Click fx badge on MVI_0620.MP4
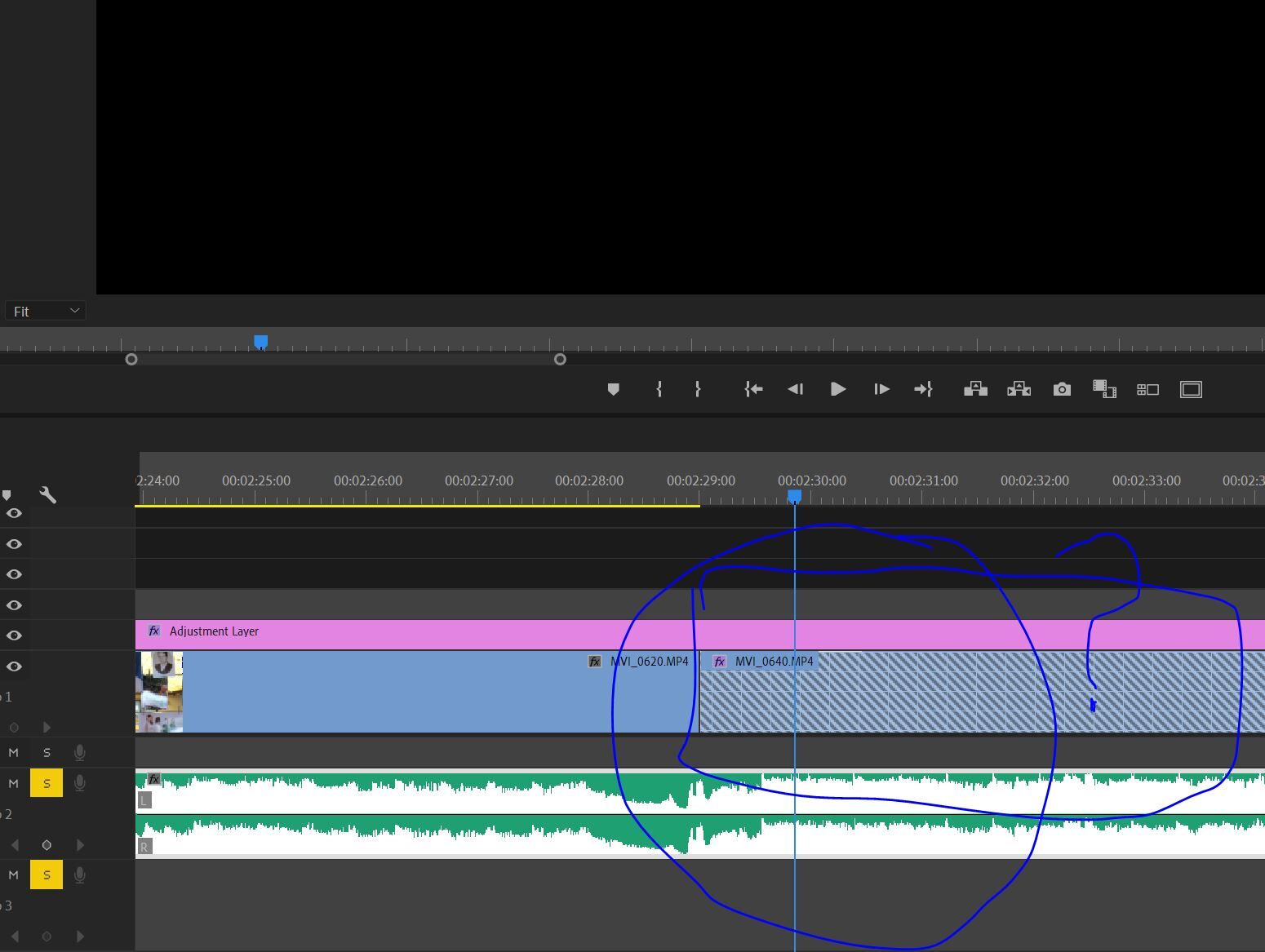This screenshot has height=952, width=1265. [x=595, y=662]
